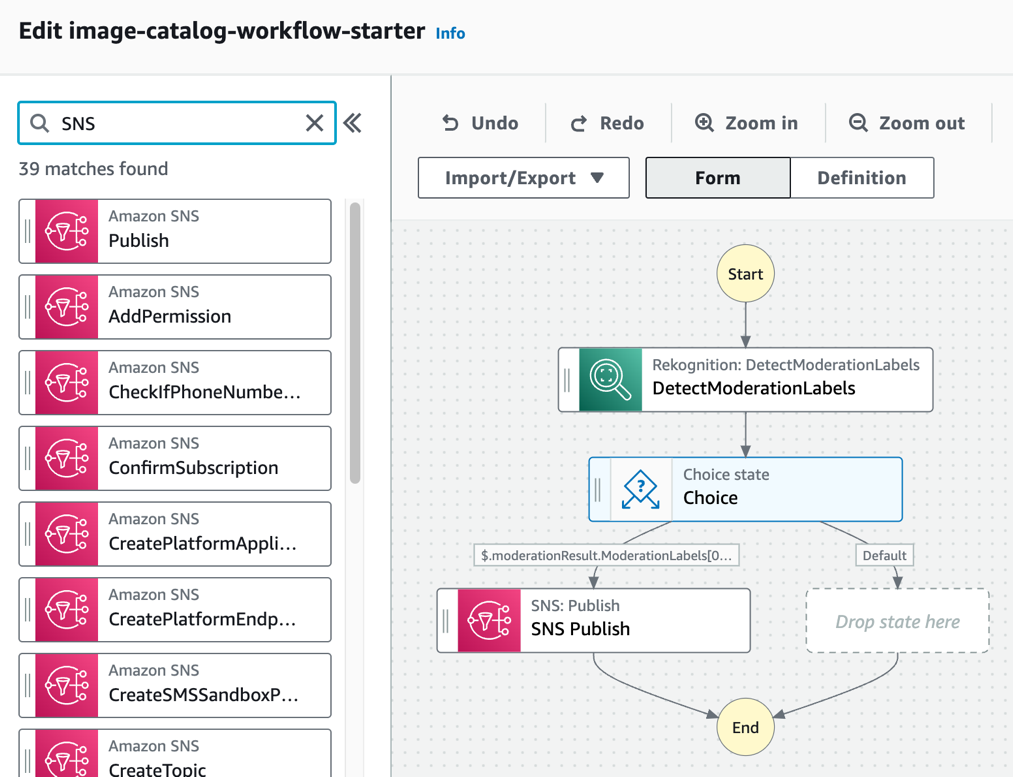Select the DetectModerationLabels state label
The image size is (1013, 777).
[754, 388]
